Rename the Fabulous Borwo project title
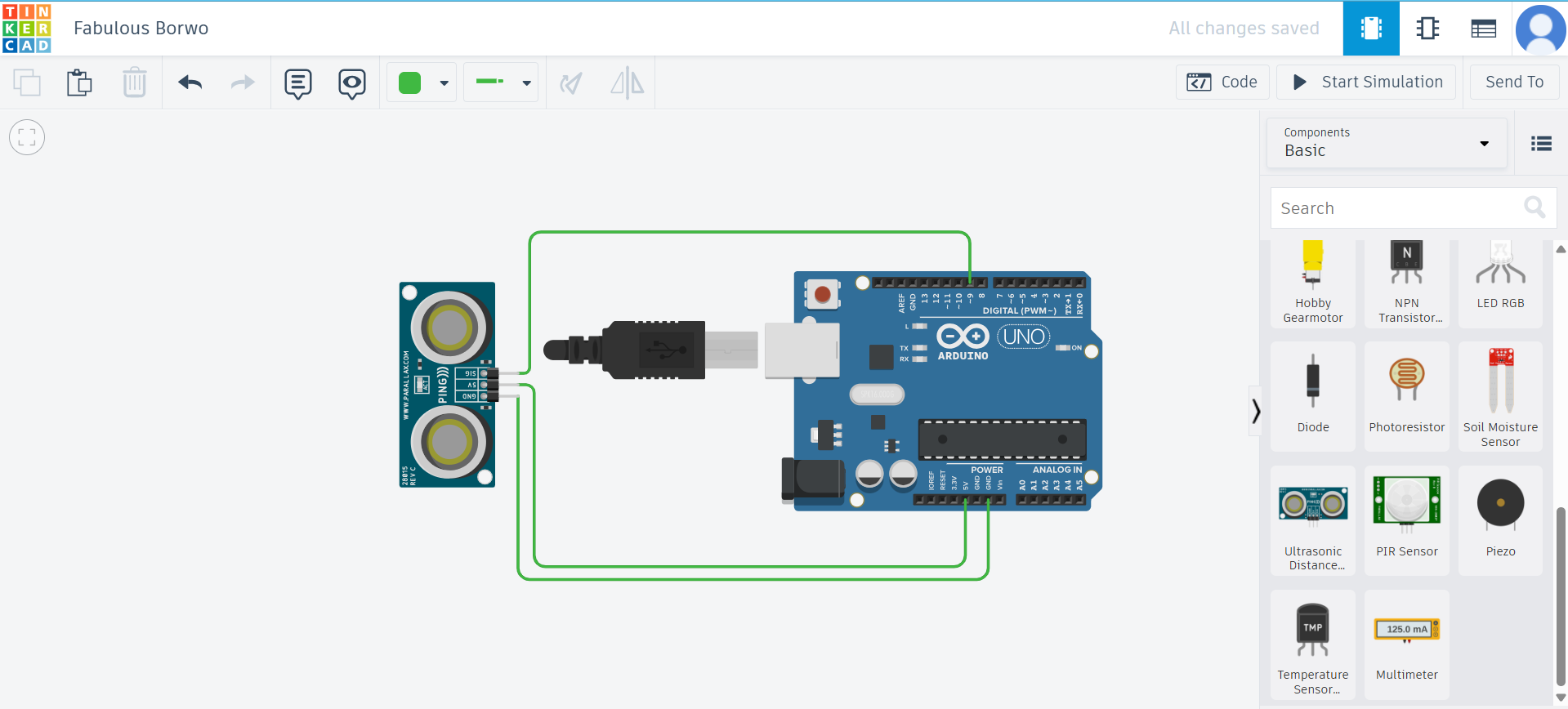 click(141, 29)
